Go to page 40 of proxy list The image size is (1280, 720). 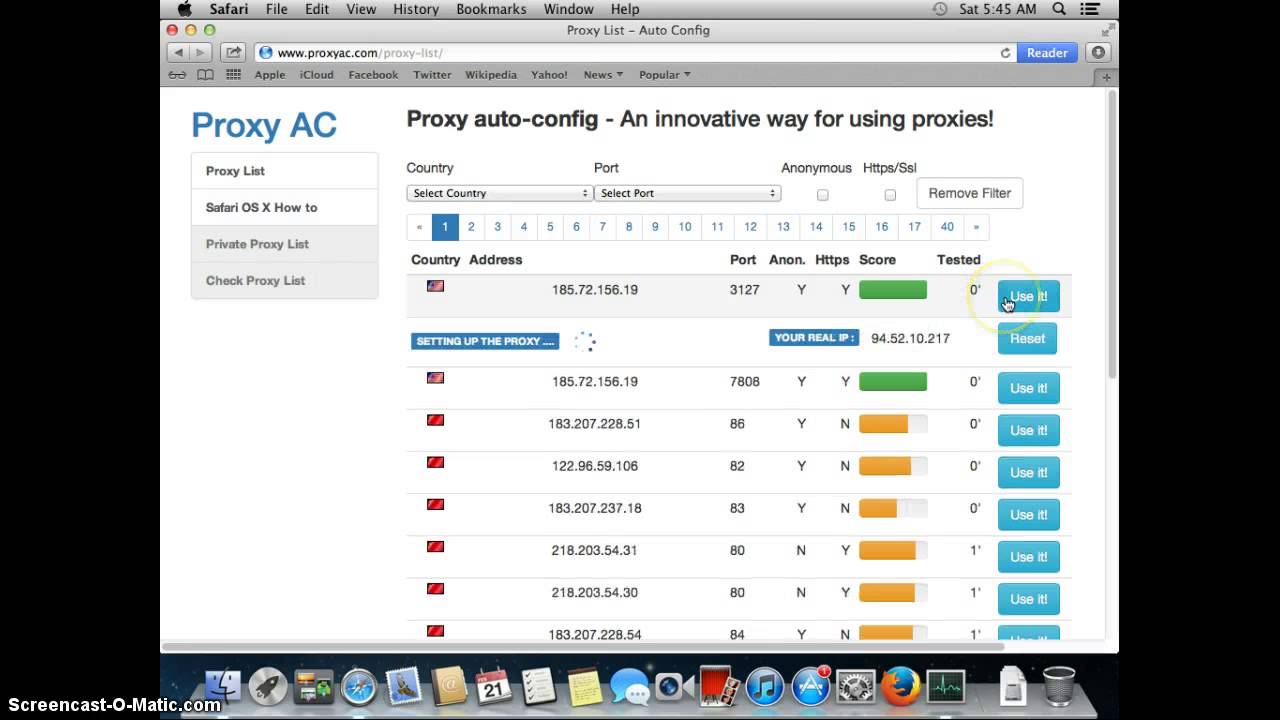pos(947,227)
